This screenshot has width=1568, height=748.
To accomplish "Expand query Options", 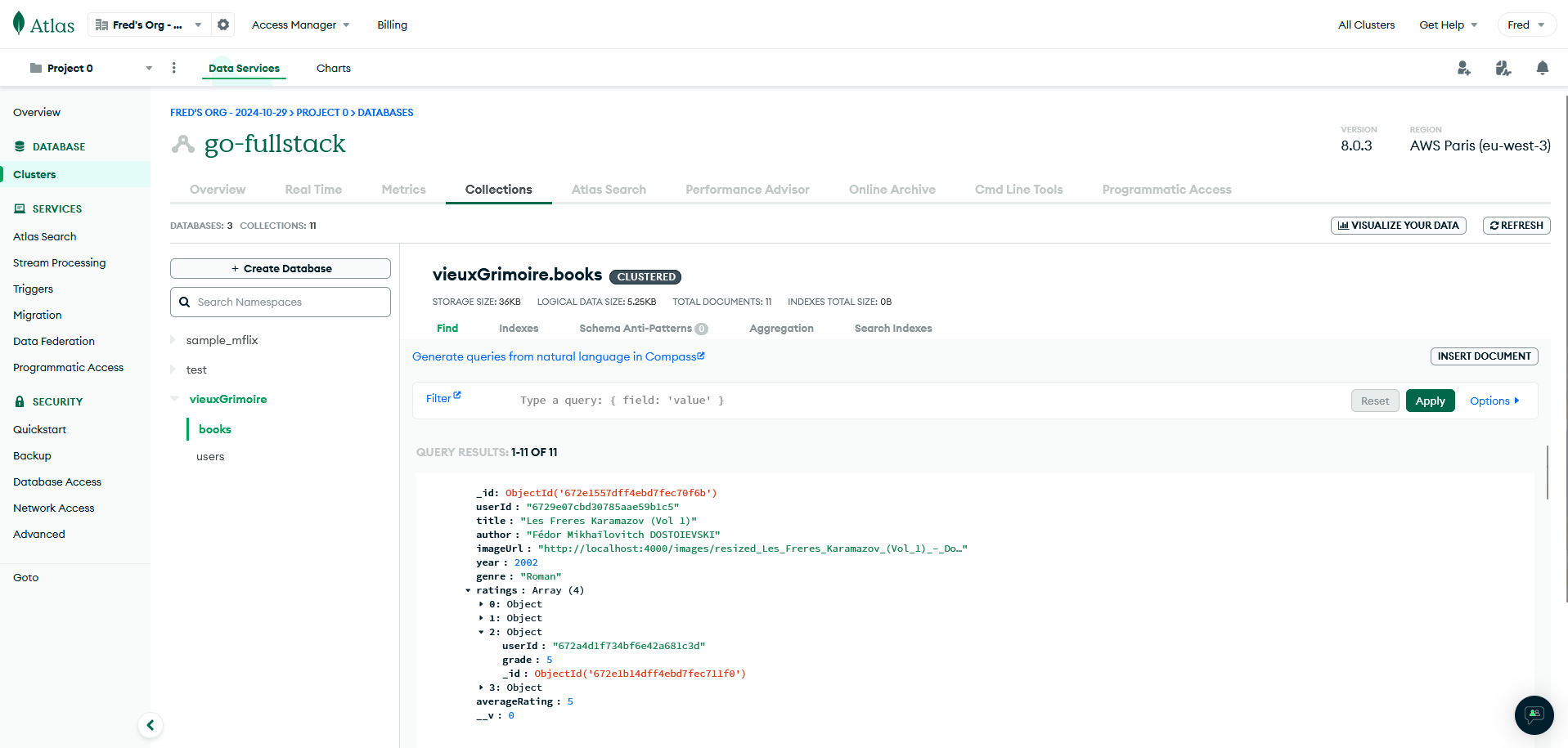I will point(1494,401).
